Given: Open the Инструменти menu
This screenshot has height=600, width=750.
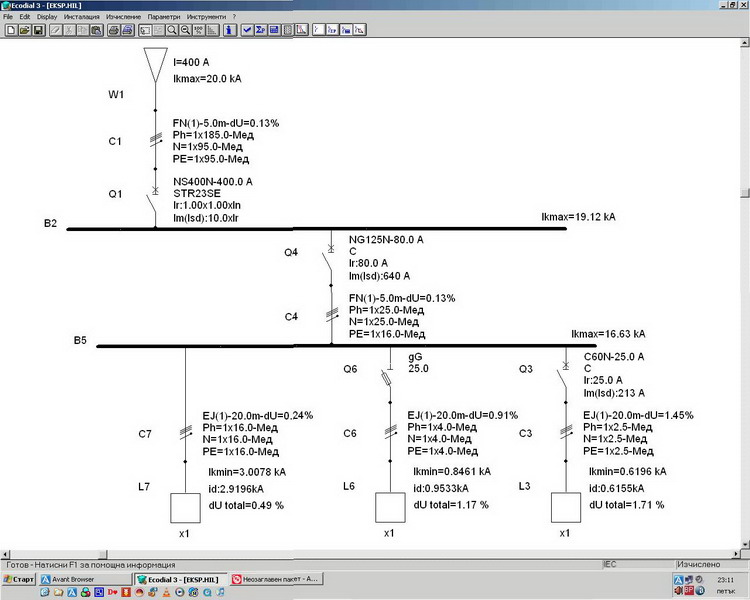Looking at the screenshot, I should pyautogui.click(x=208, y=17).
